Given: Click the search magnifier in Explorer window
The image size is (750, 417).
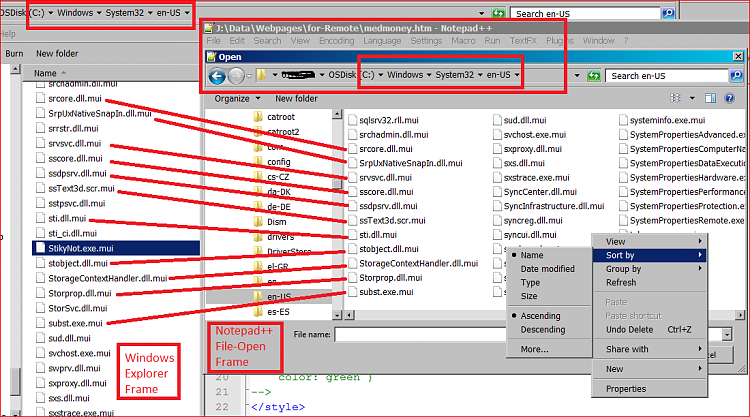Looking at the screenshot, I should (668, 13).
